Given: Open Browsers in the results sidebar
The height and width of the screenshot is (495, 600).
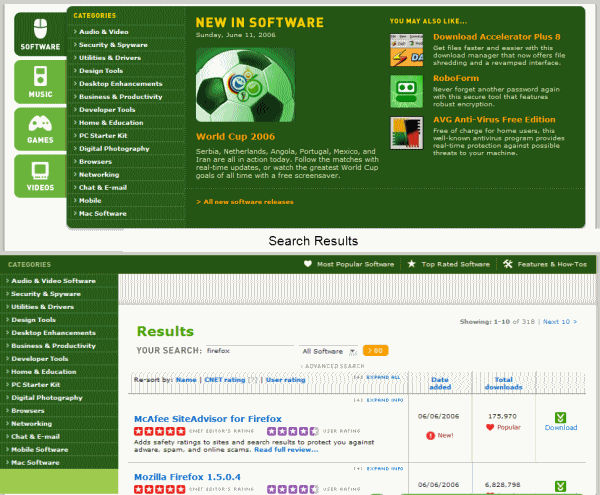Looking at the screenshot, I should [x=28, y=410].
